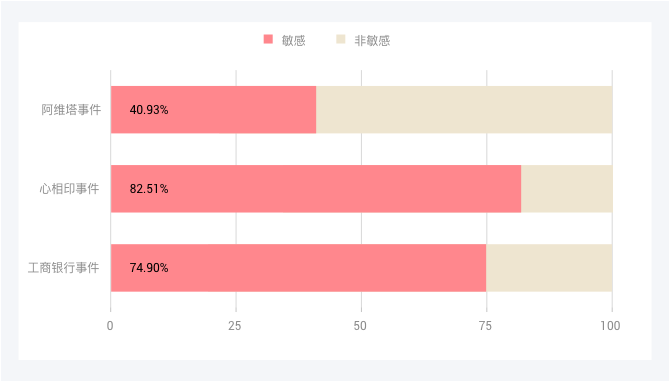Click the 25 axis tick label

[x=235, y=326]
